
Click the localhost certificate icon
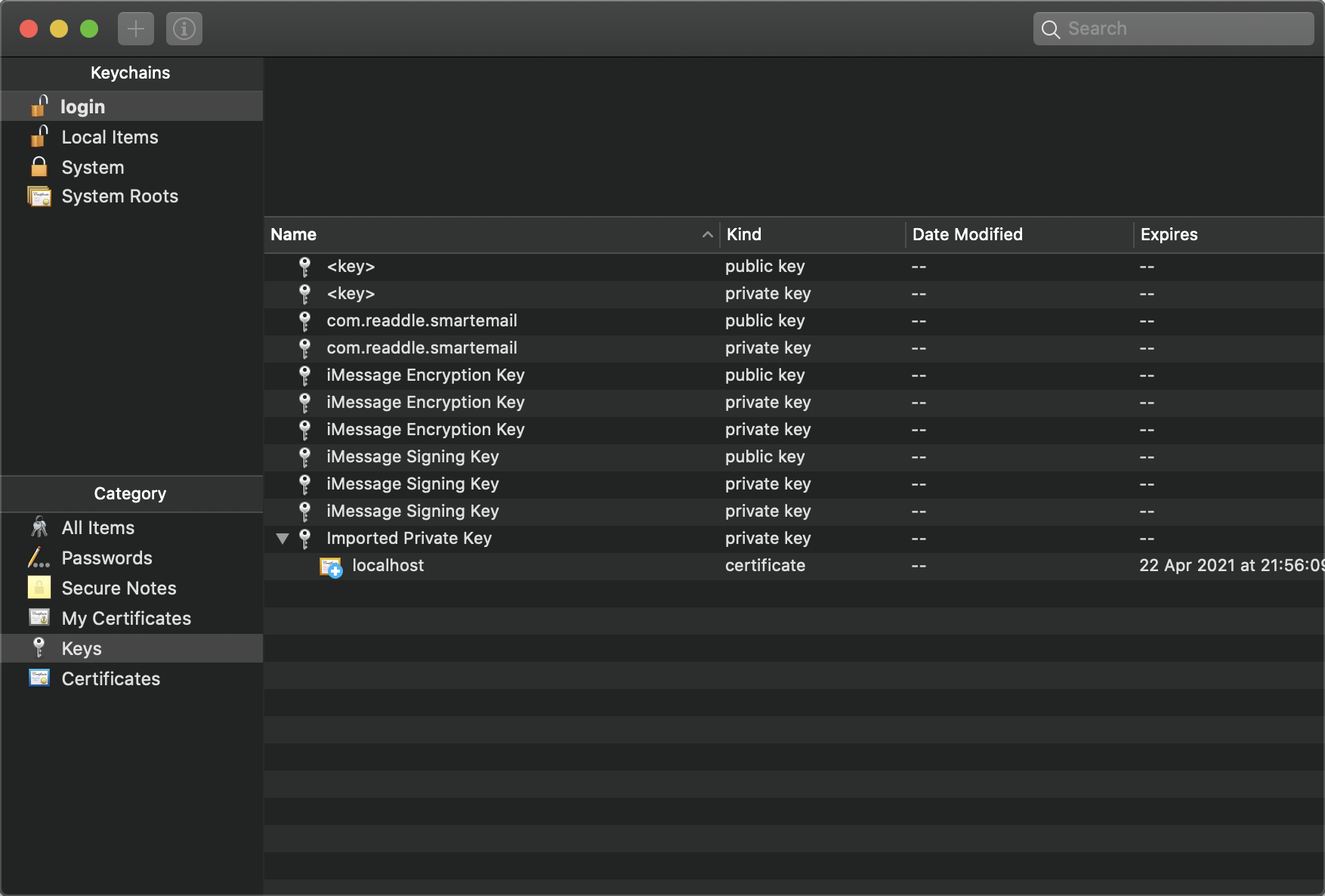tap(331, 567)
